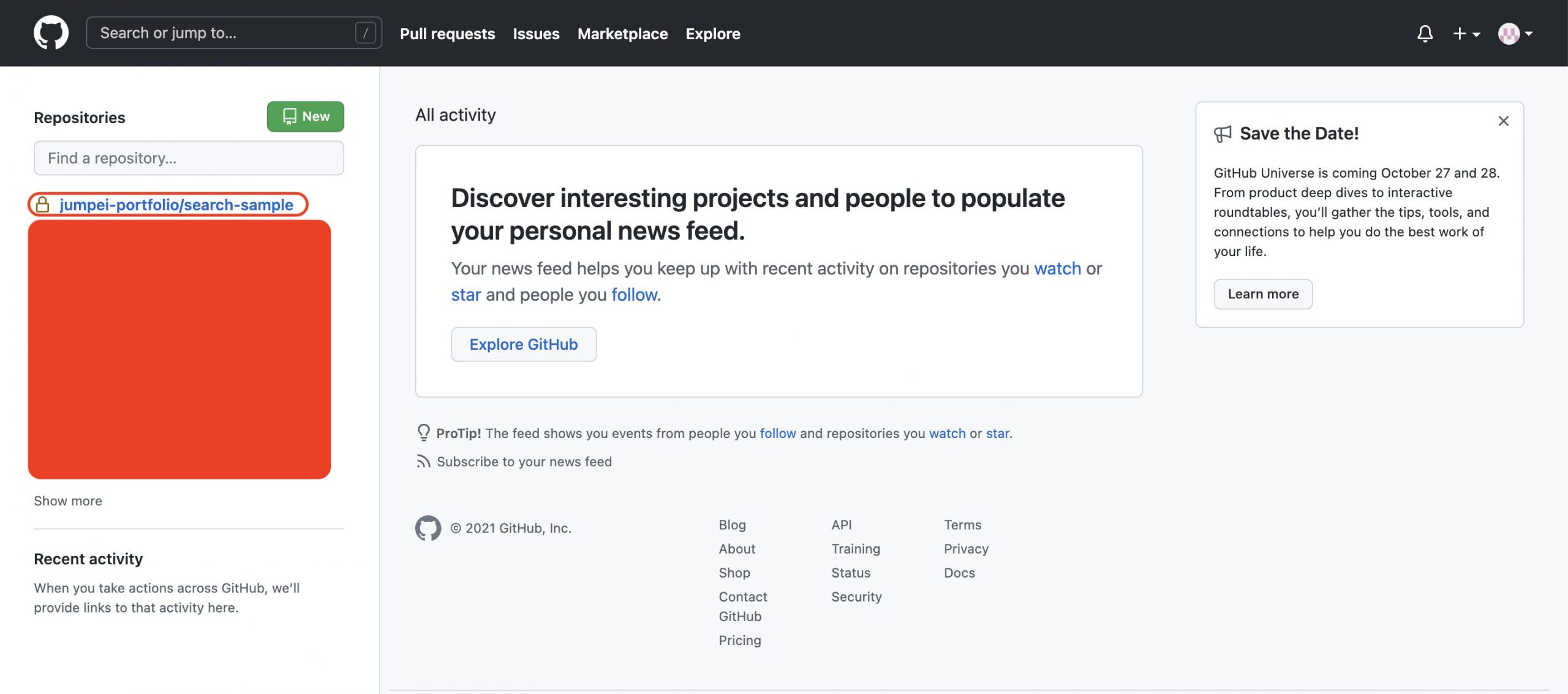Open the user avatar menu
This screenshot has height=694, width=1568.
(1515, 34)
